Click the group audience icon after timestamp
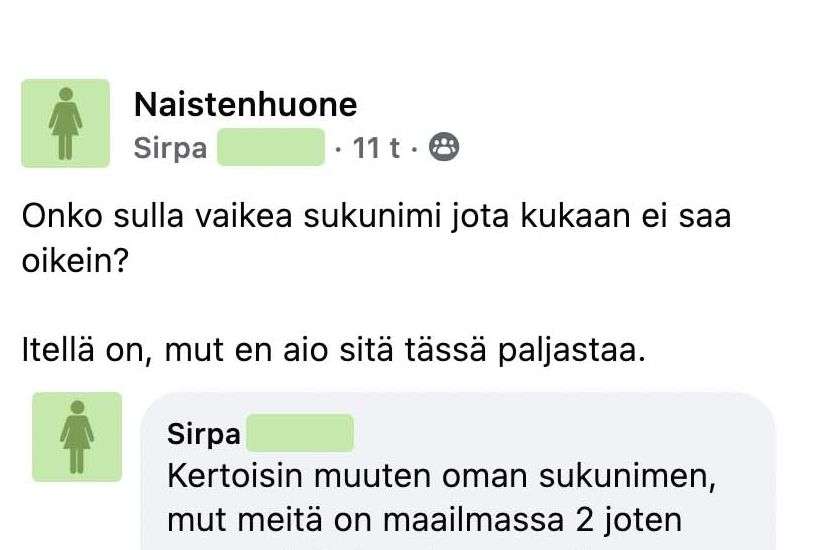The image size is (837, 550). 443,149
